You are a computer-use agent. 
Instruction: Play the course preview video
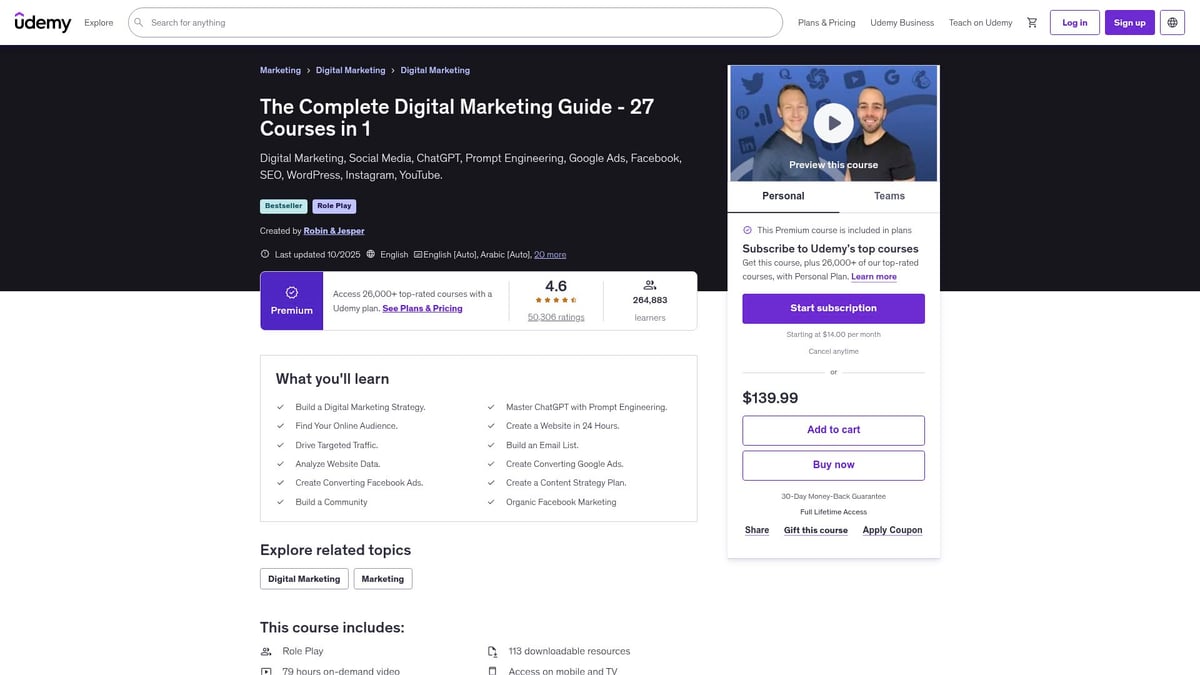click(x=833, y=122)
